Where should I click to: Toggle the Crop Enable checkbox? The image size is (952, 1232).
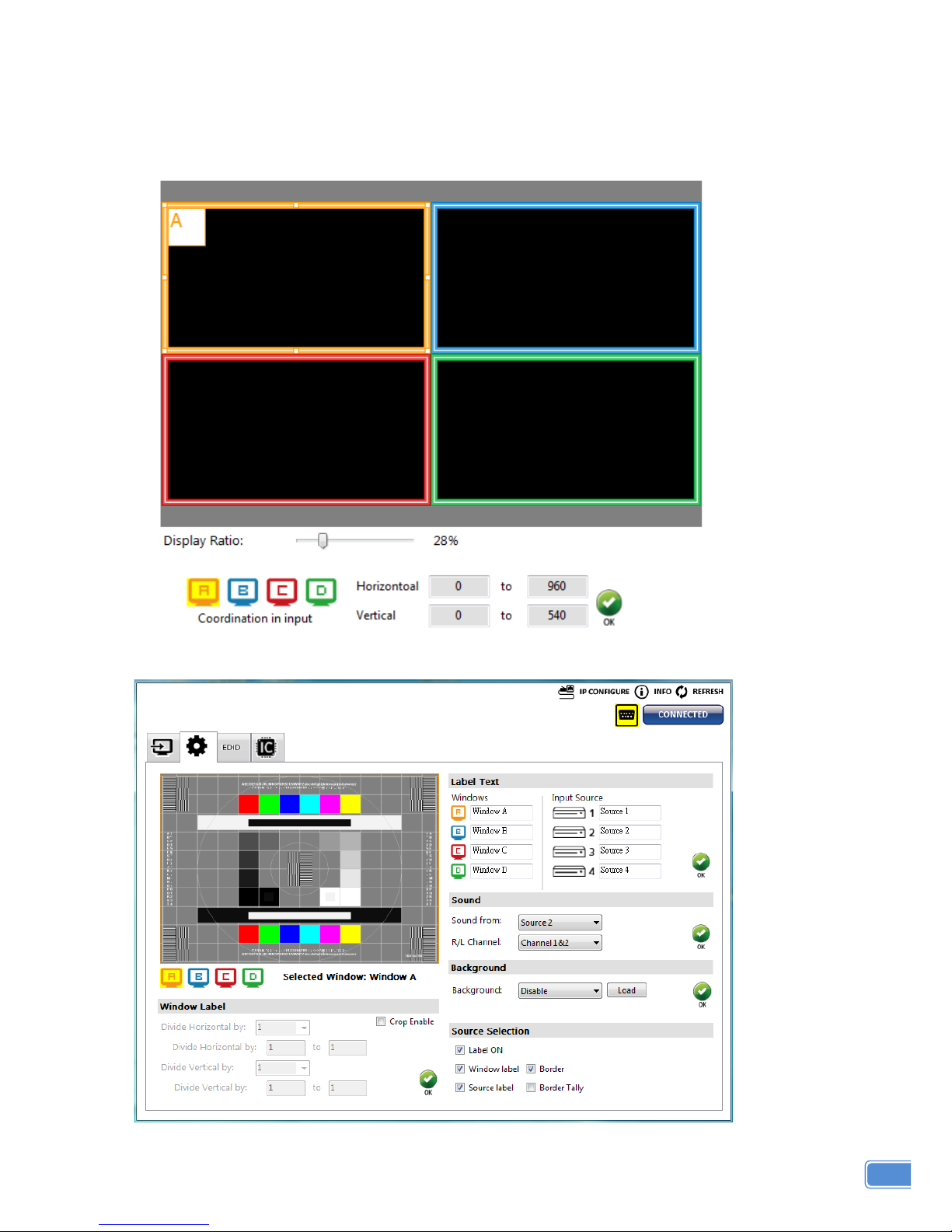tap(381, 1021)
